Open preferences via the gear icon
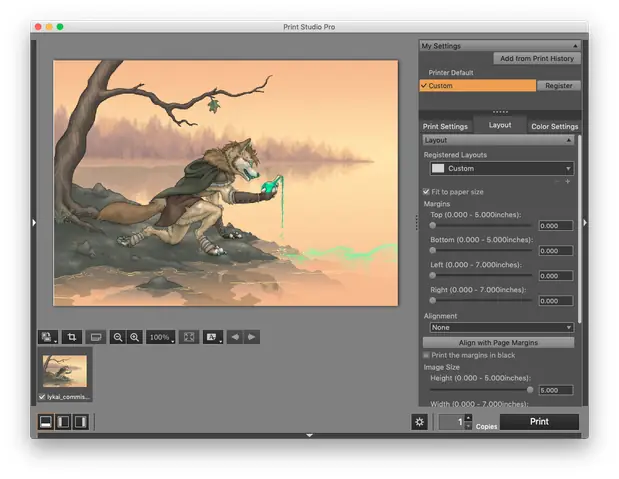 (419, 422)
